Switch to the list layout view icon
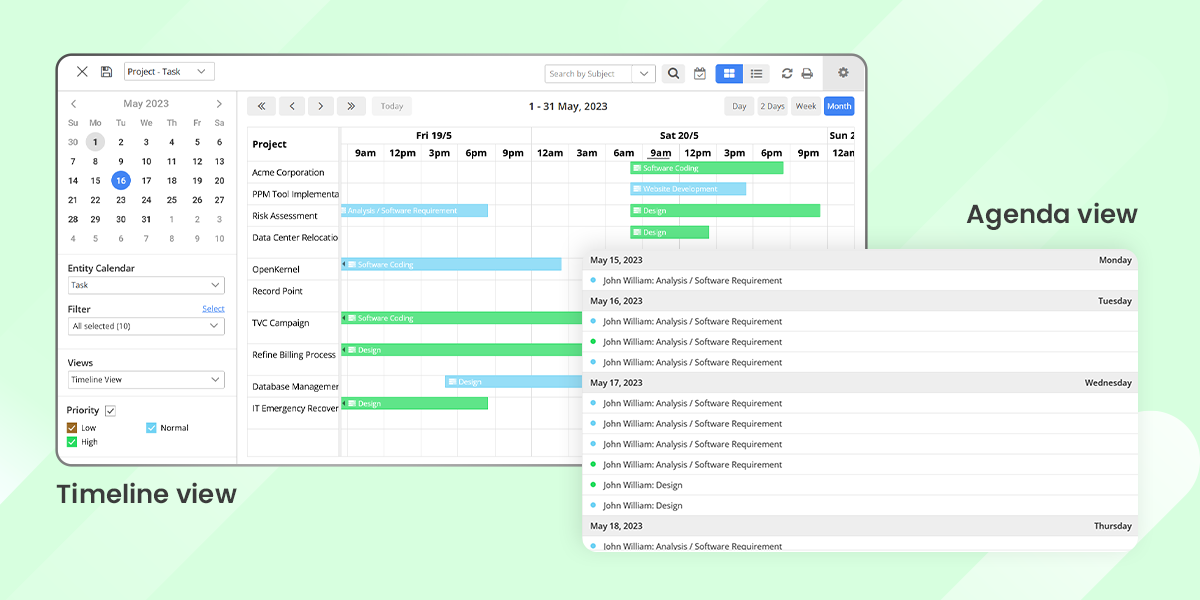This screenshot has width=1200, height=600. [757, 73]
